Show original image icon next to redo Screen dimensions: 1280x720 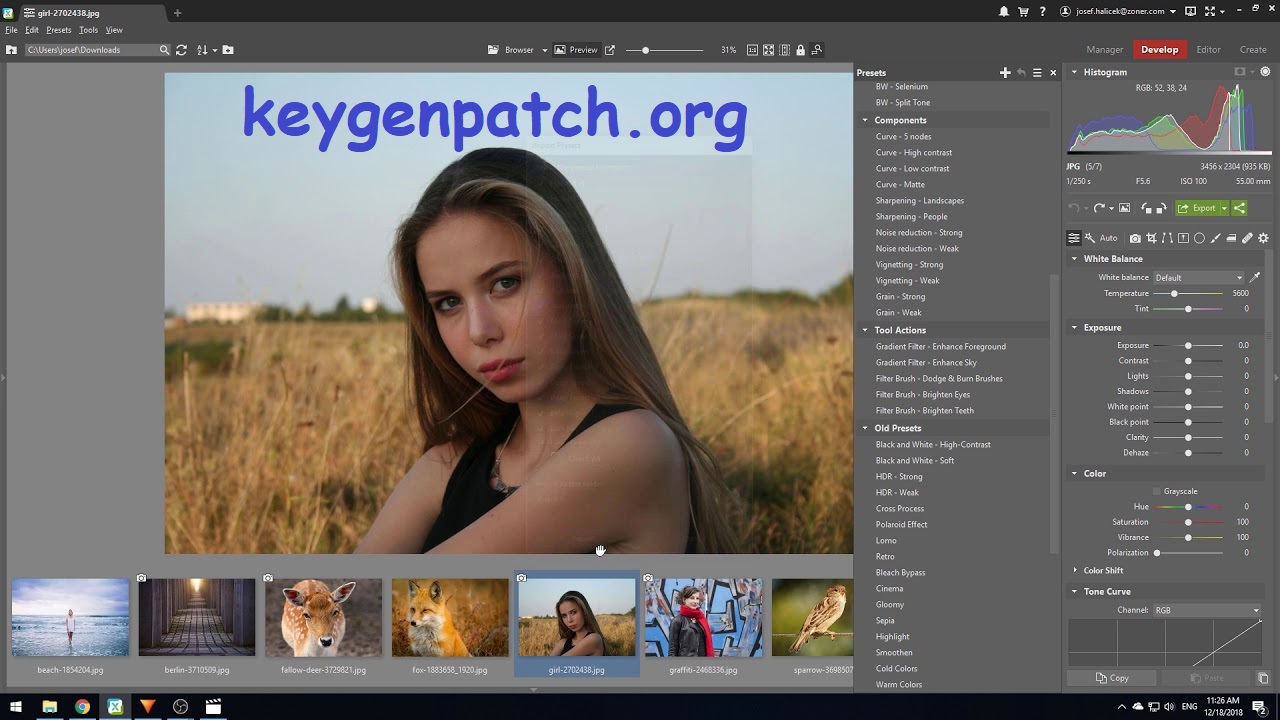point(1124,208)
